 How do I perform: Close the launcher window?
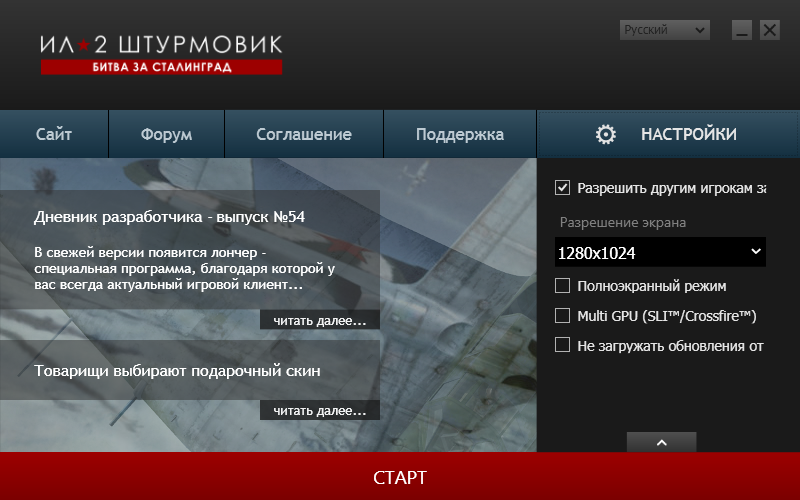(769, 30)
